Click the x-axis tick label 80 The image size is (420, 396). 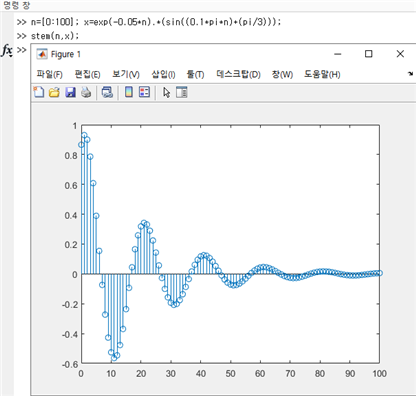point(320,373)
